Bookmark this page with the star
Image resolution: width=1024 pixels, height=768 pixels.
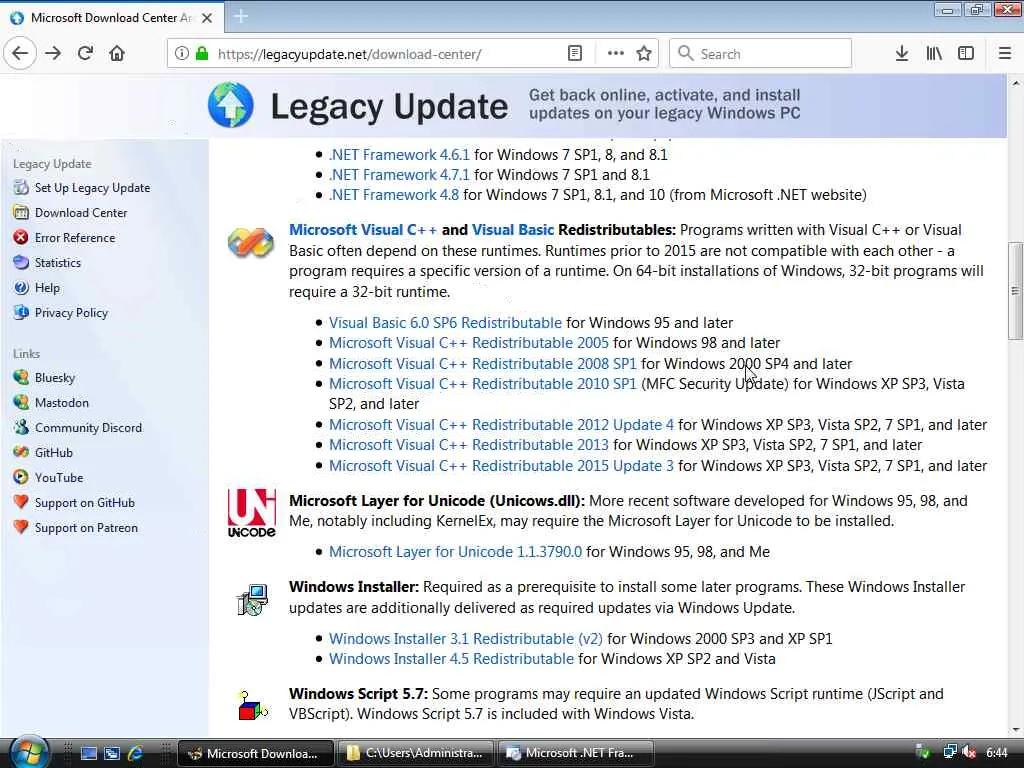click(x=644, y=54)
